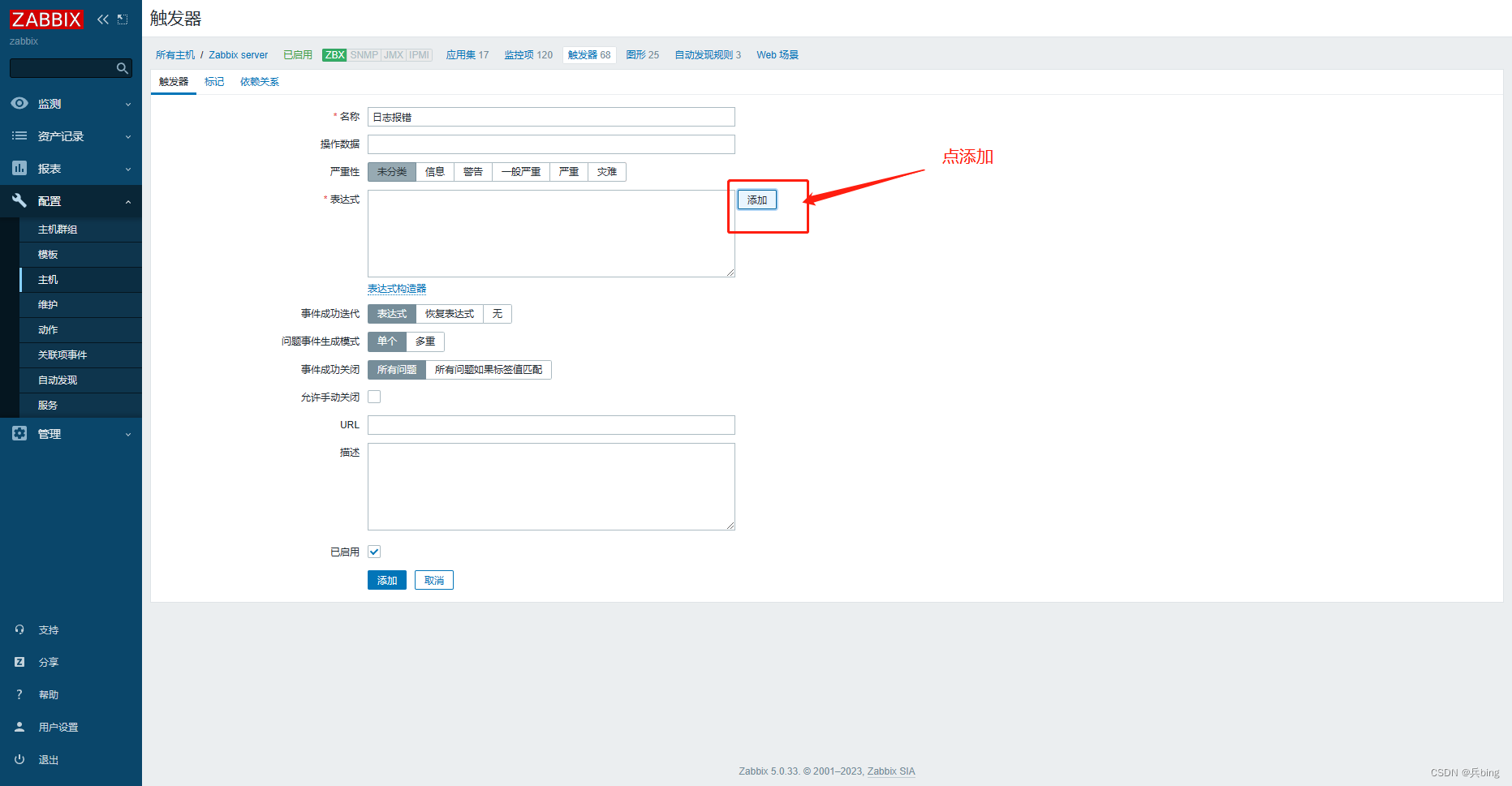Image resolution: width=1512 pixels, height=786 pixels.
Task: Open the 主机 submenu item
Action: [80, 280]
